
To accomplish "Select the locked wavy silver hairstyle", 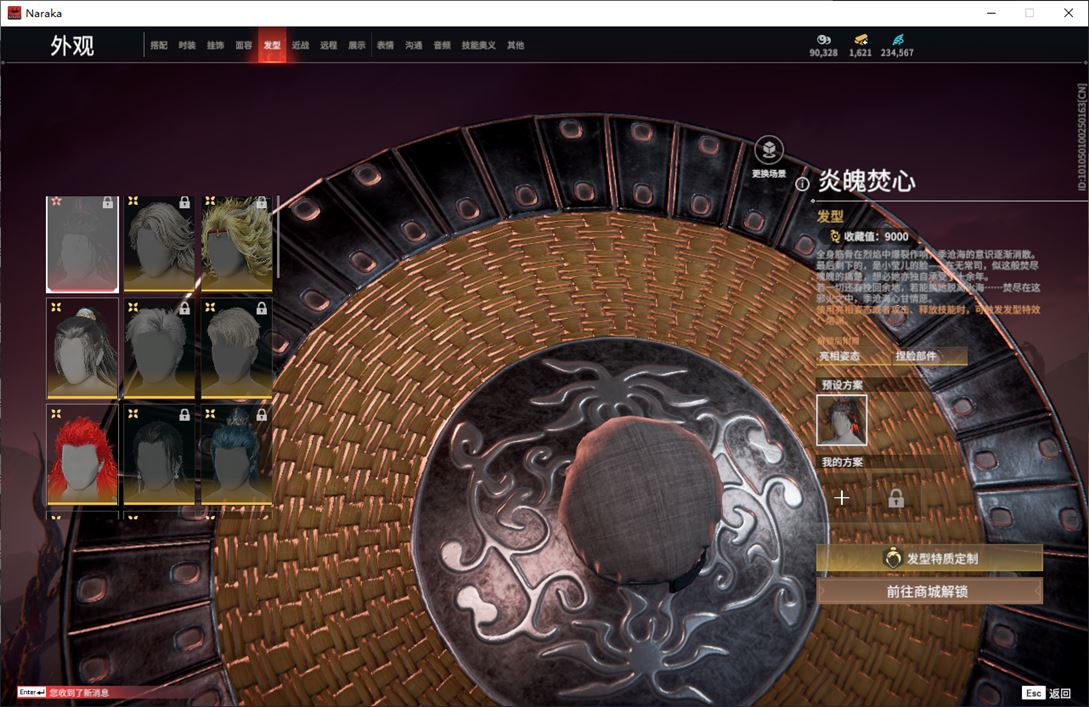I will 159,244.
